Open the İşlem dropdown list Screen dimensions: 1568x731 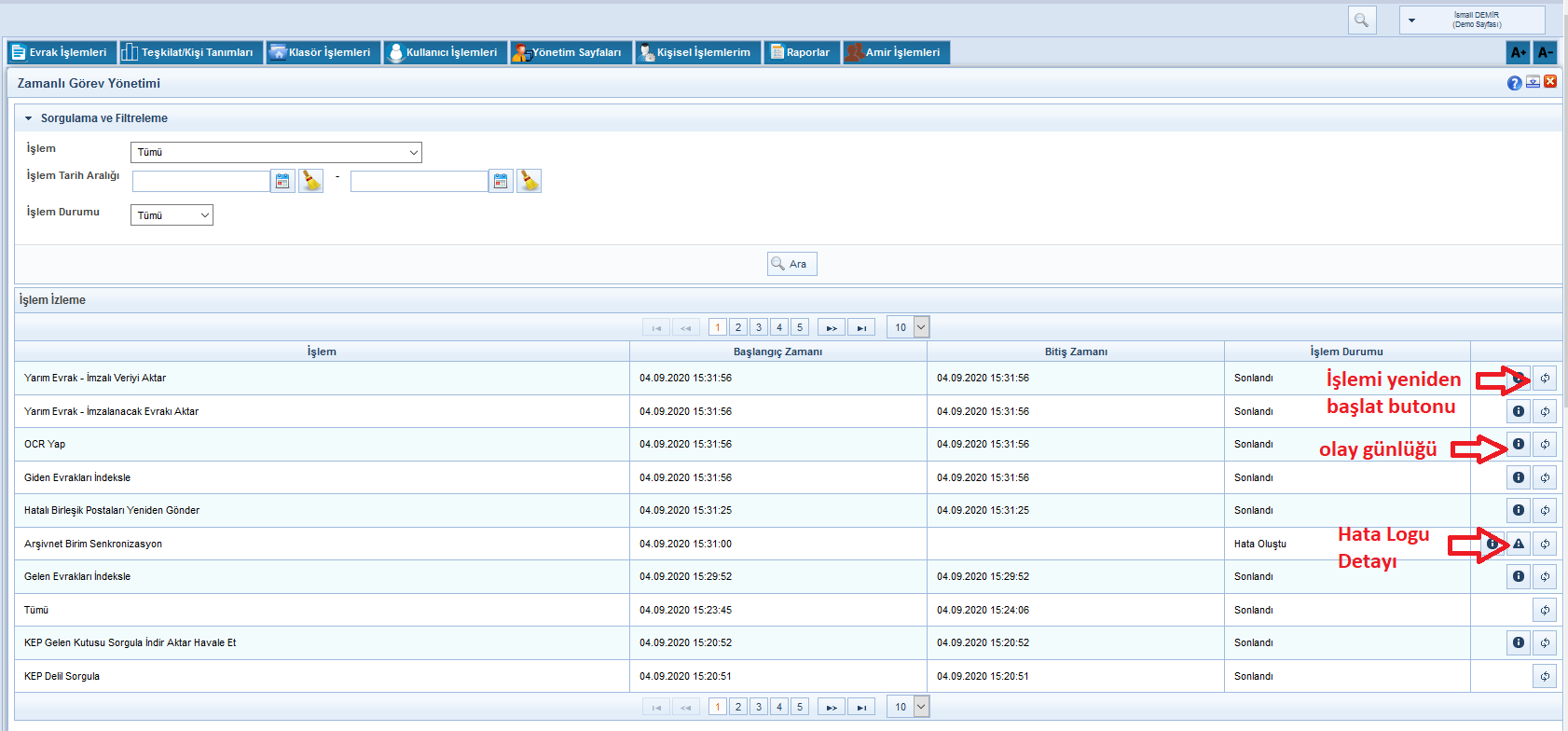tap(276, 152)
